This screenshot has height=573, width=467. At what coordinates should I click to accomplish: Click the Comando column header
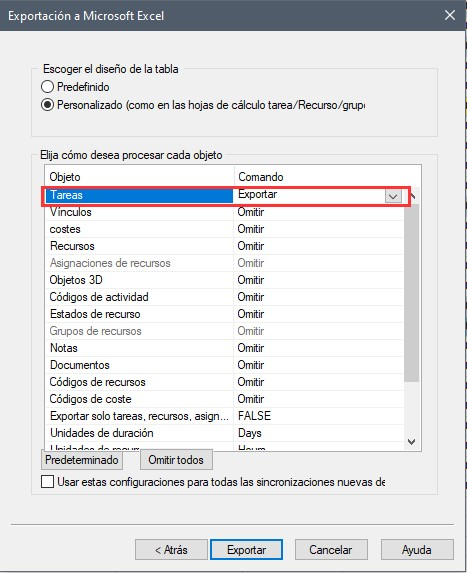pos(327,177)
